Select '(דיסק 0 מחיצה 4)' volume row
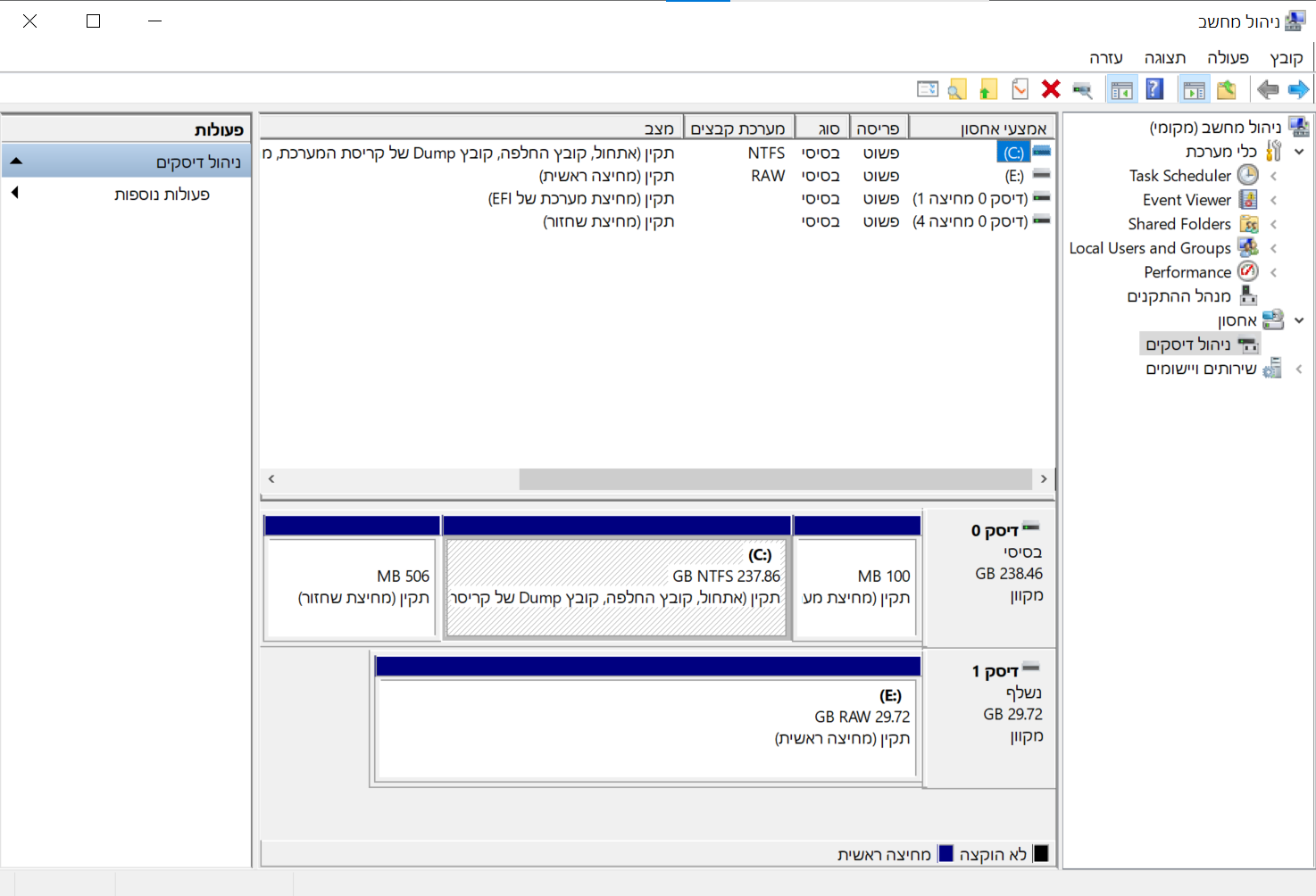Screen dimensions: 1316x896 970,221
